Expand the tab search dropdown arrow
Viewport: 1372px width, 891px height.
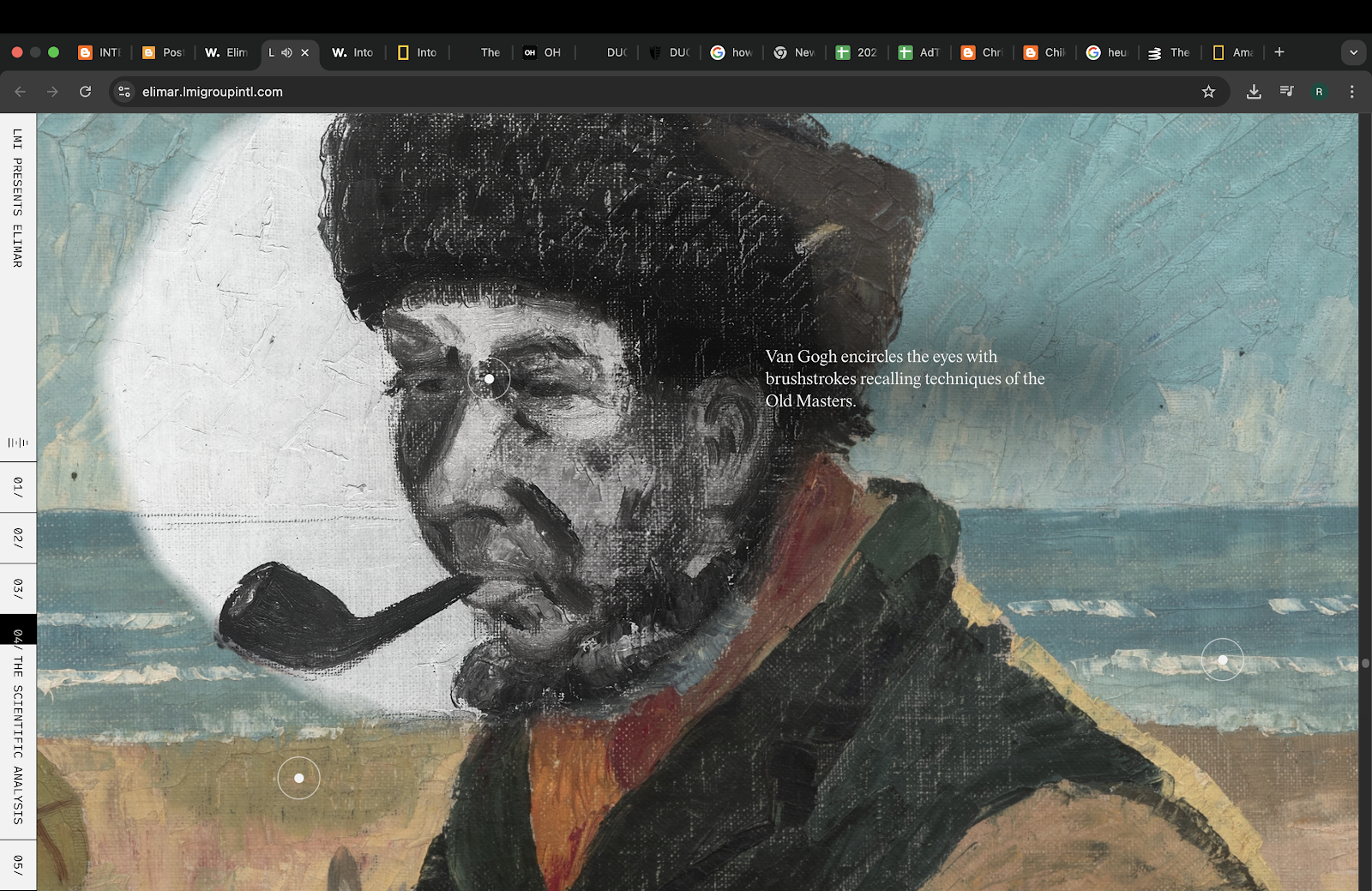[1353, 52]
